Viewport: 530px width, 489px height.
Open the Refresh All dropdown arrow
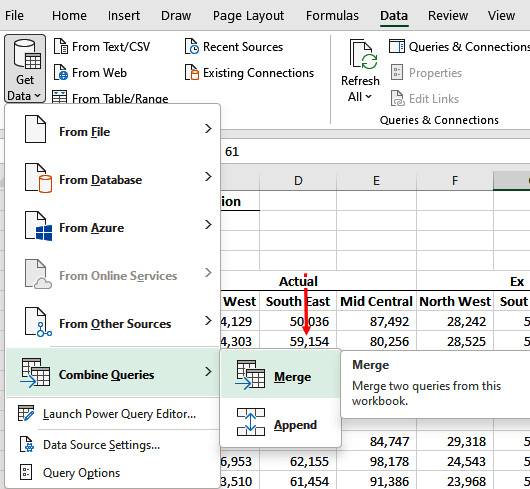[369, 97]
